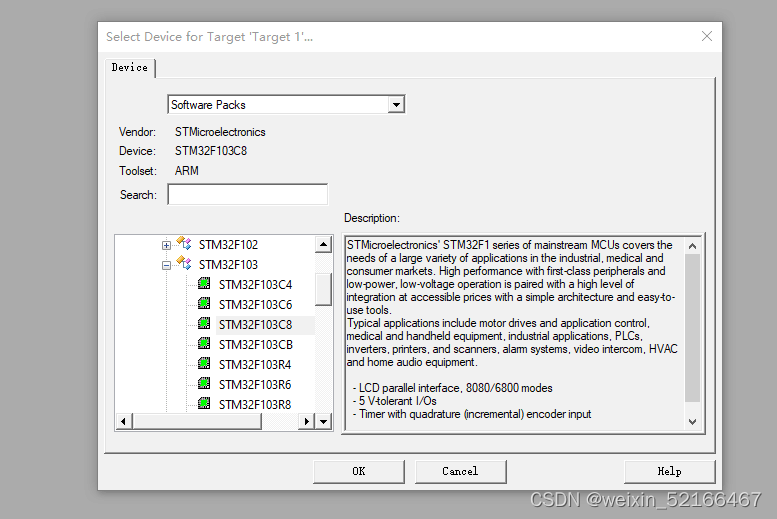This screenshot has height=519, width=777.
Task: Click the chip icon beside STM32F103R6
Action: [x=204, y=384]
